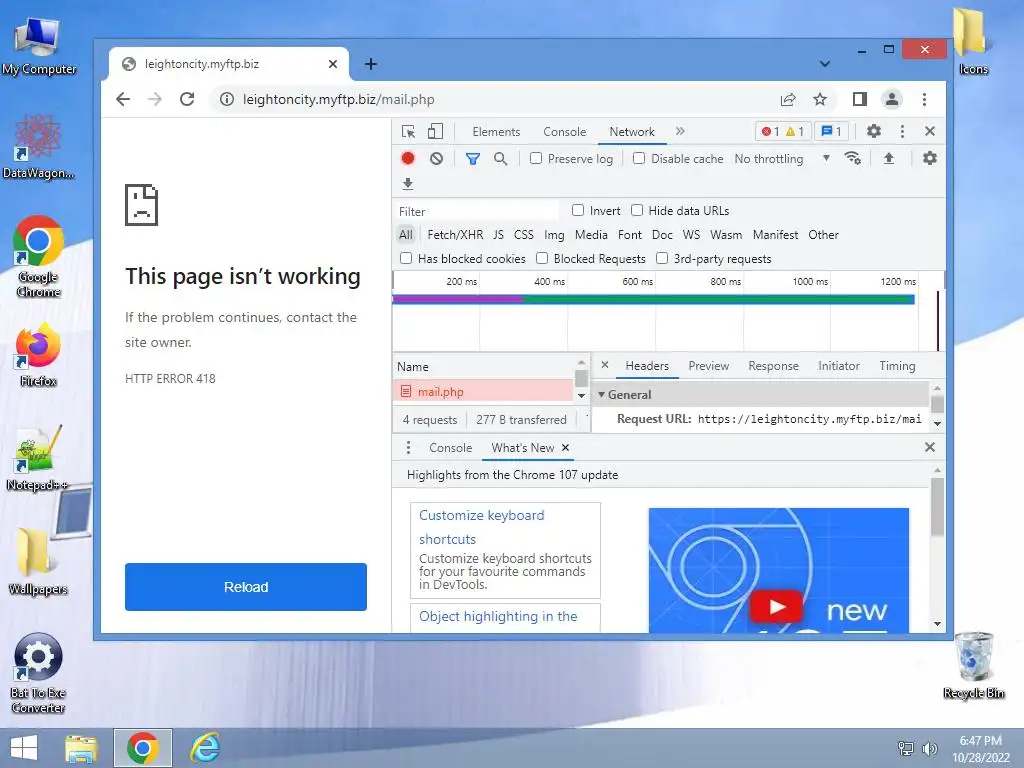Open network panel settings gear
1024x768 pixels.
pyautogui.click(x=929, y=158)
